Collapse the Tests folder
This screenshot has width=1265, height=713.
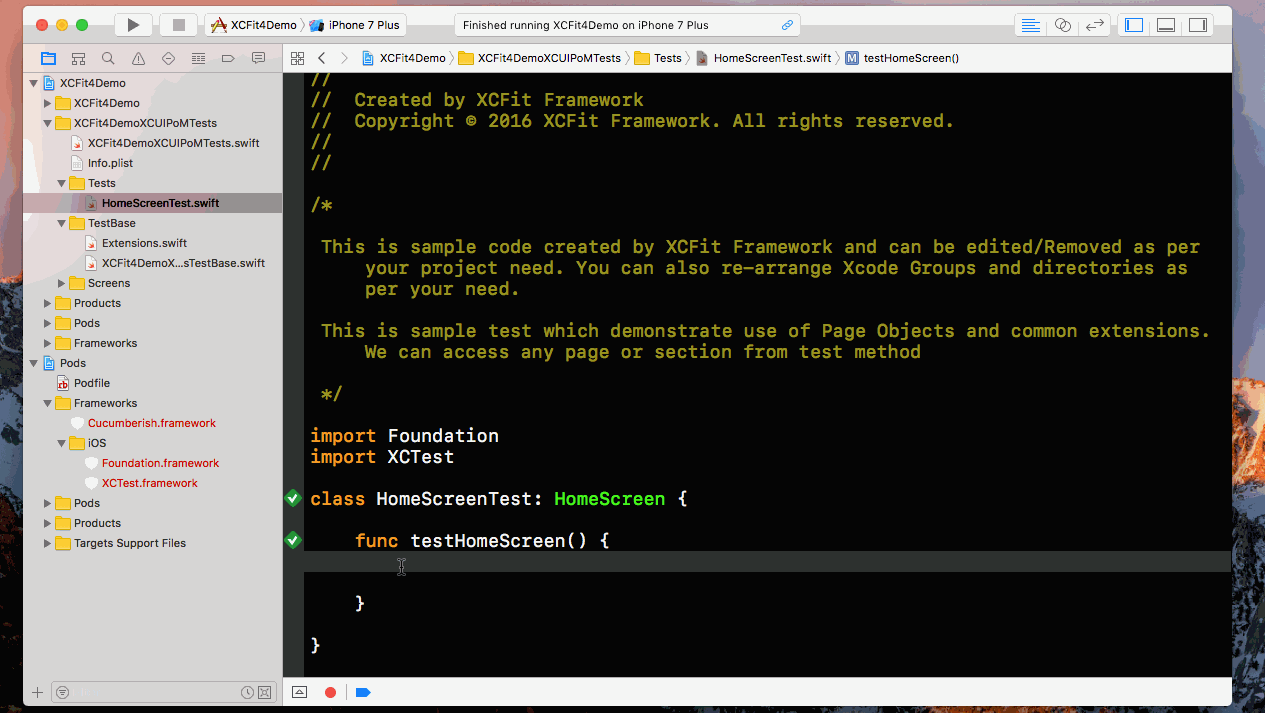click(x=62, y=183)
